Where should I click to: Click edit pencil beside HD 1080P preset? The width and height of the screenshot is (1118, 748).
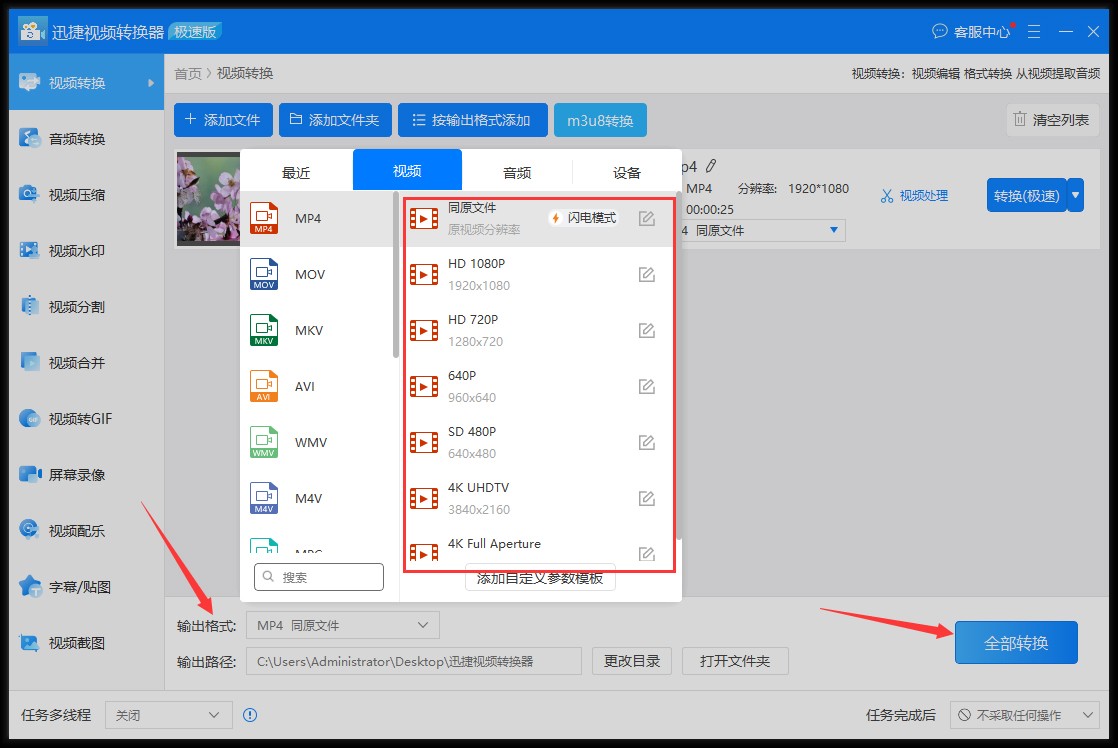click(646, 270)
